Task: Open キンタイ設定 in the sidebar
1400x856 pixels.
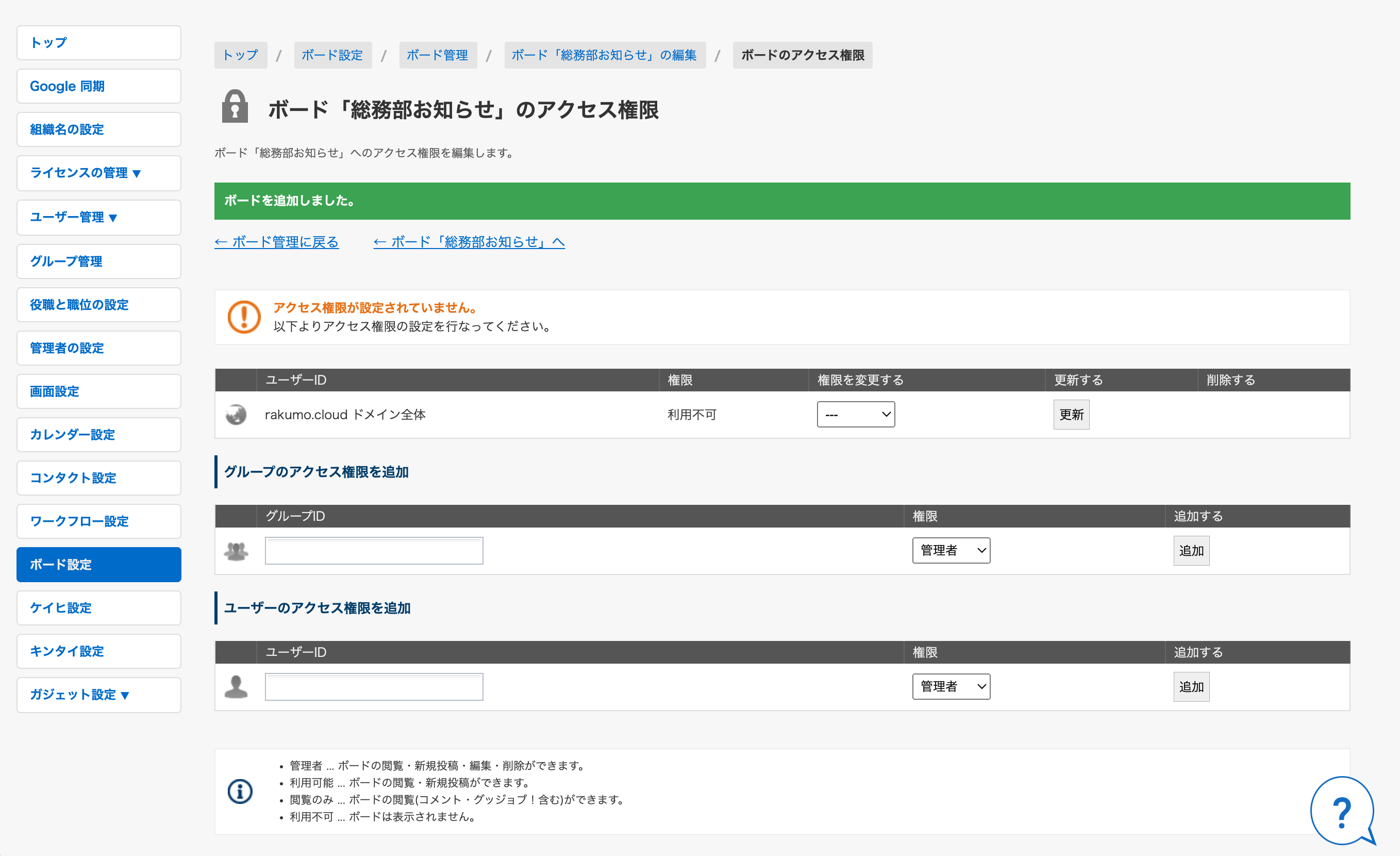Action: coord(99,651)
